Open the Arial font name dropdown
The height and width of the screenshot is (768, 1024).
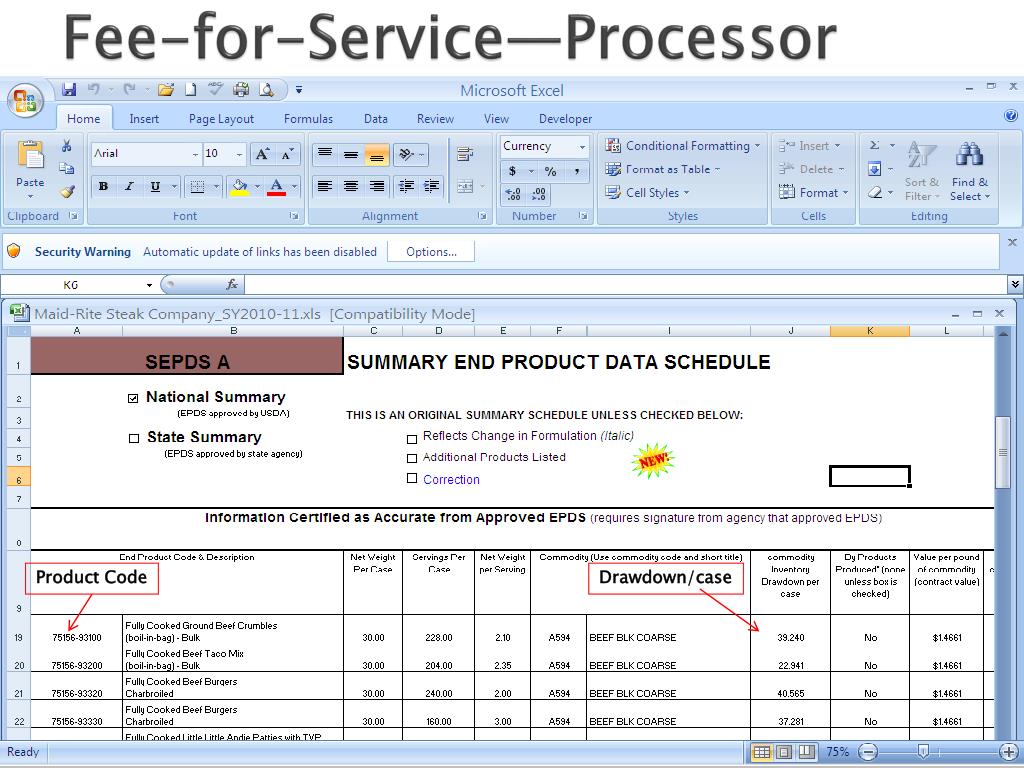pos(195,154)
